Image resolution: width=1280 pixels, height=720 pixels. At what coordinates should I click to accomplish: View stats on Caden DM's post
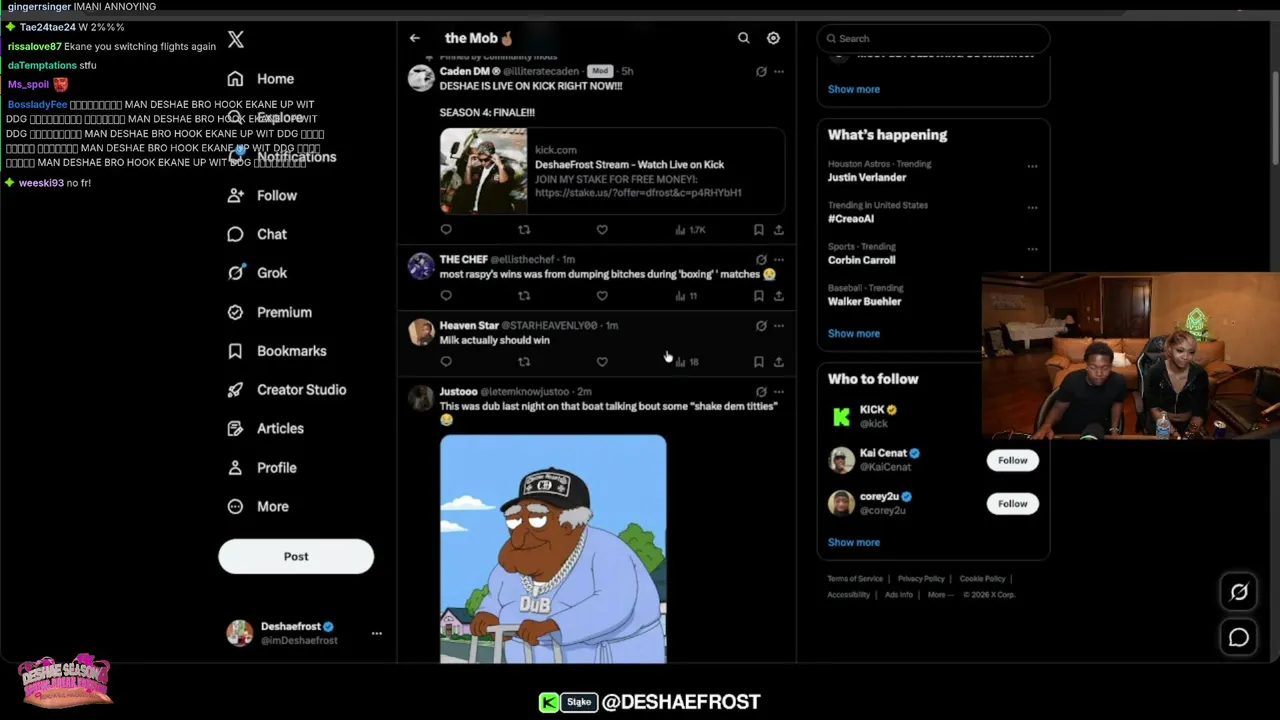coord(690,230)
